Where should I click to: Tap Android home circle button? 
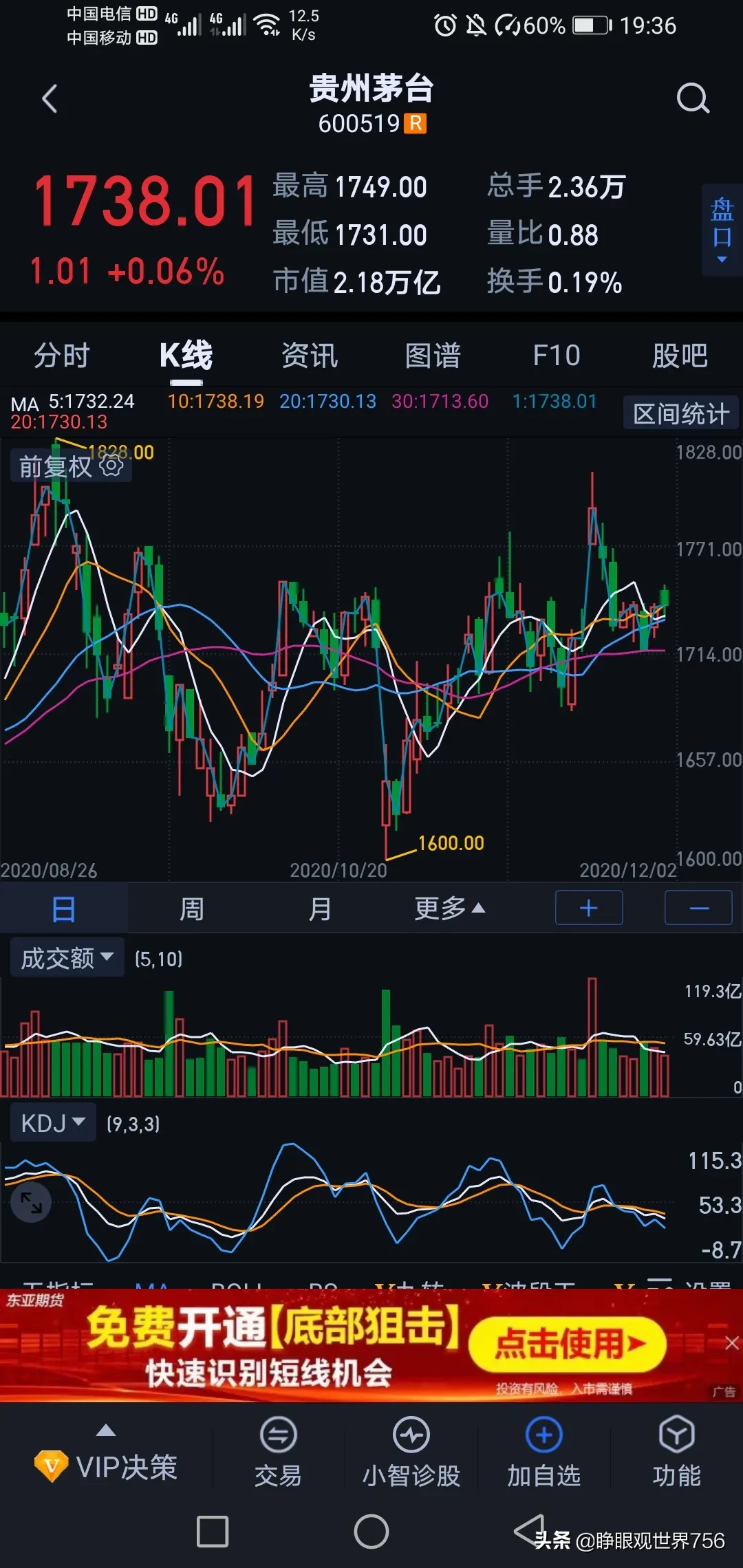click(x=371, y=1532)
